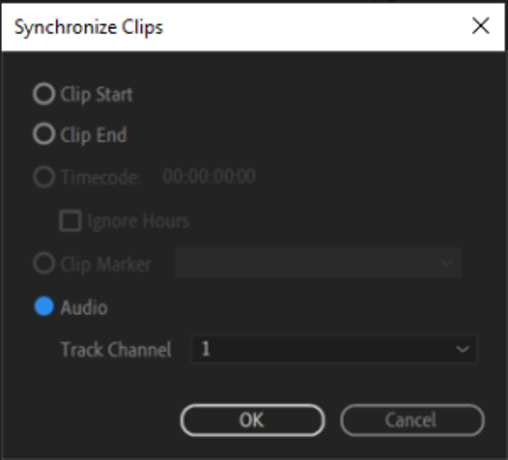Viewport: 508px width, 460px height.
Task: Click the Synchronize Clips title bar text
Action: point(89,27)
